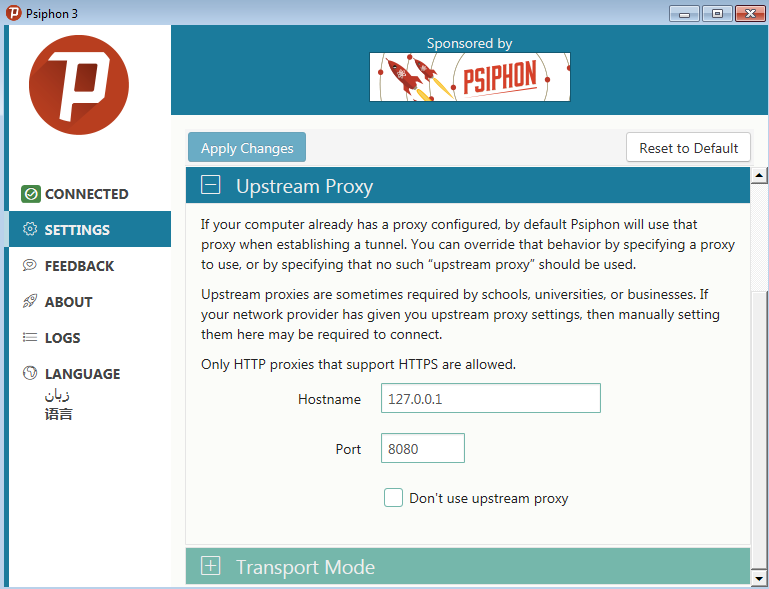The image size is (769, 589).
Task: Click the Feedback speech bubble icon
Action: [30, 265]
